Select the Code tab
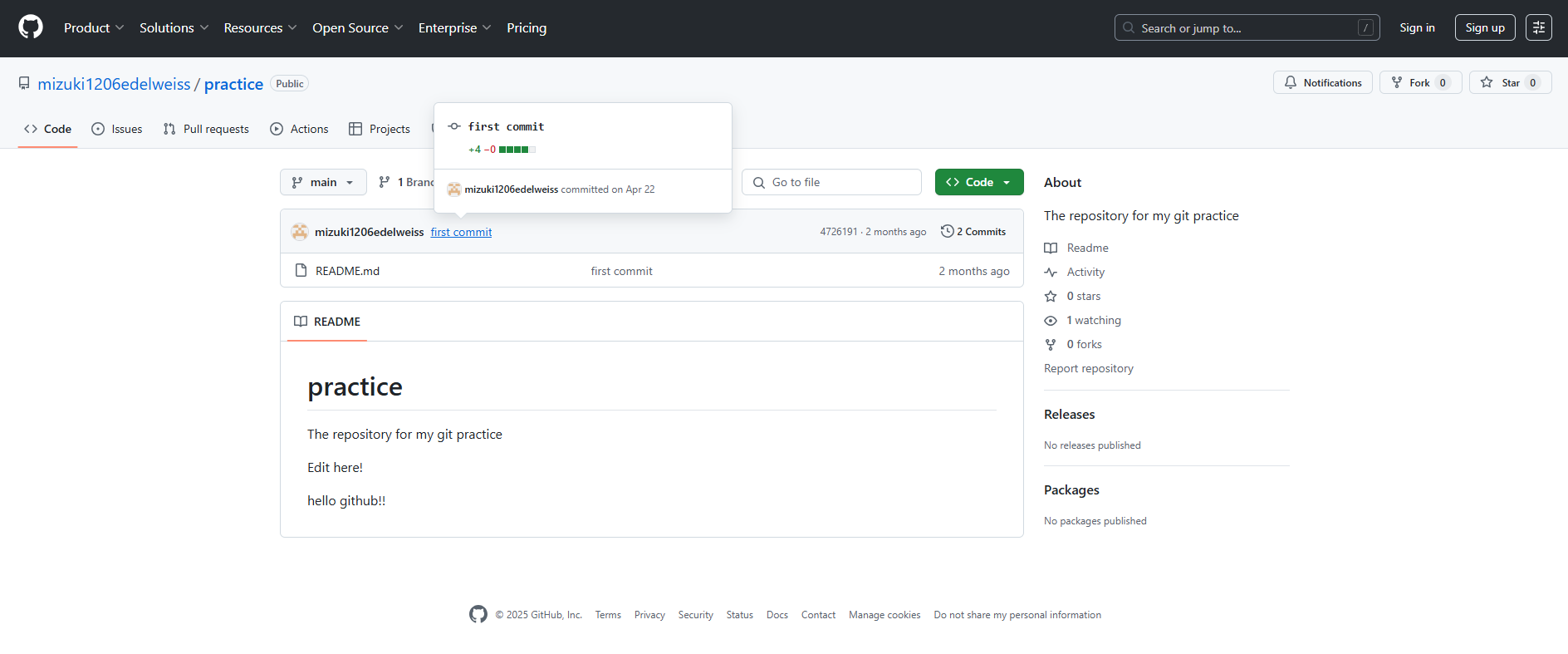Image resolution: width=1568 pixels, height=654 pixels. (47, 129)
